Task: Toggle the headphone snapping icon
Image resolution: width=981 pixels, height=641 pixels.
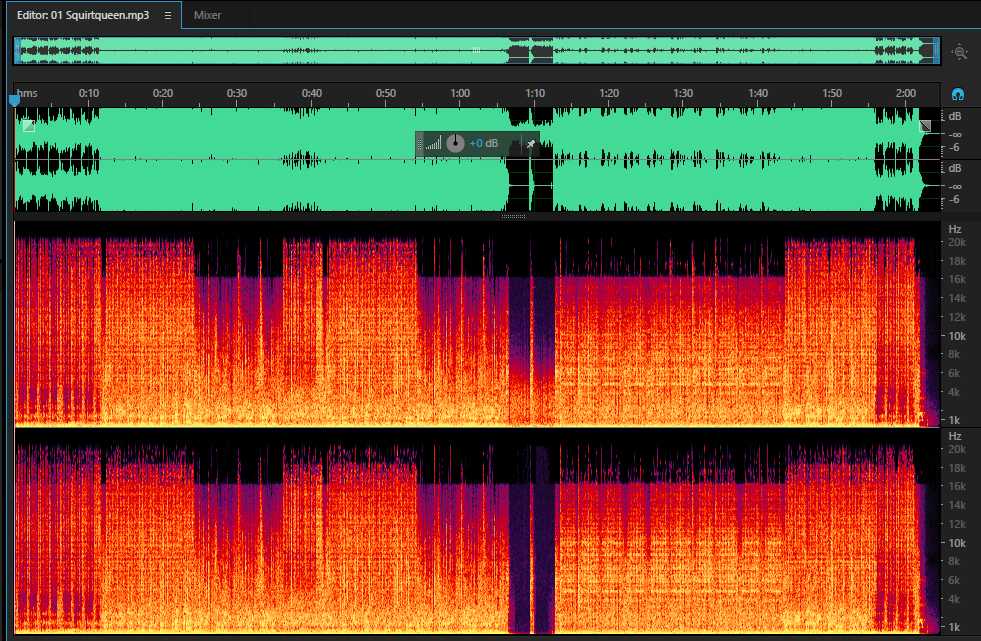Action: (x=958, y=94)
